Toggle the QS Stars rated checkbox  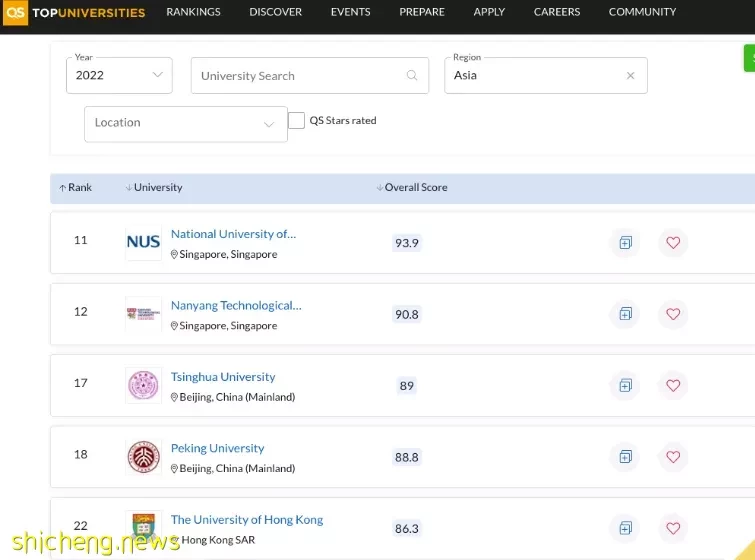[296, 120]
